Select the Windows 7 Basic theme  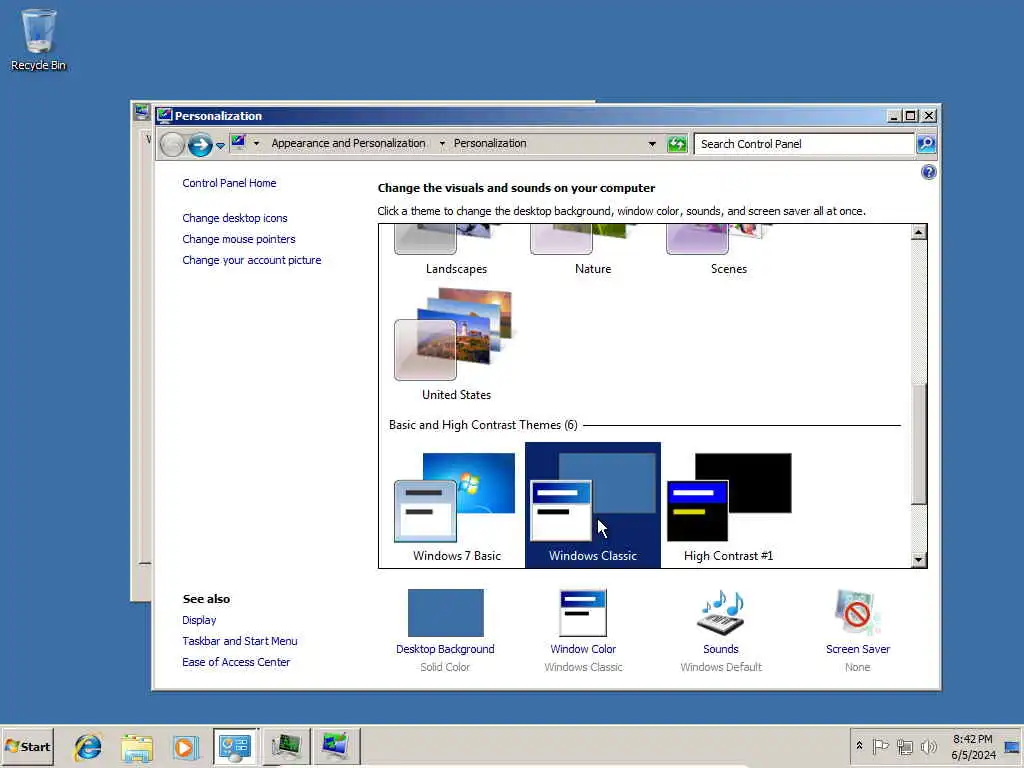tap(456, 507)
